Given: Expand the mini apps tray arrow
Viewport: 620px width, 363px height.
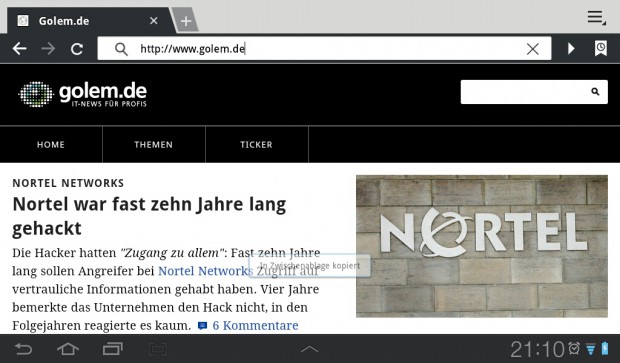Looking at the screenshot, I should 310,349.
